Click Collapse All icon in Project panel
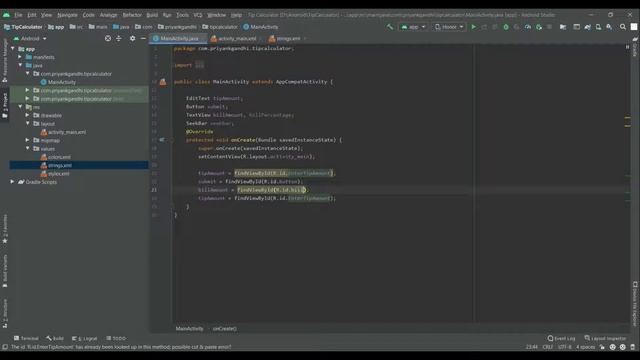The height and width of the screenshot is (360, 640). click(118, 38)
